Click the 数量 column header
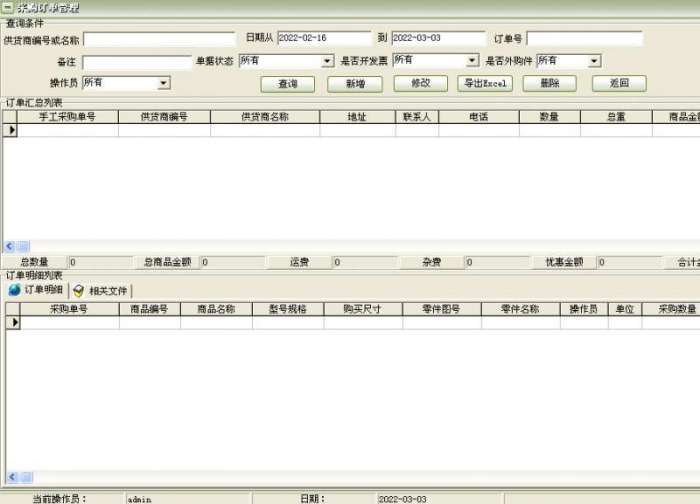 550,117
